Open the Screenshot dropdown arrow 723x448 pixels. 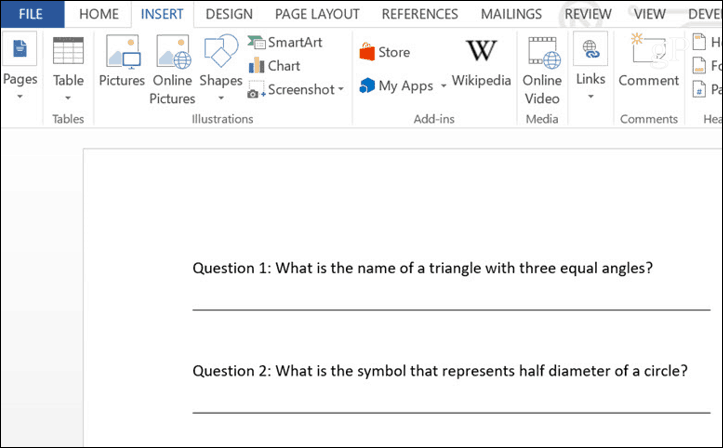[x=341, y=89]
